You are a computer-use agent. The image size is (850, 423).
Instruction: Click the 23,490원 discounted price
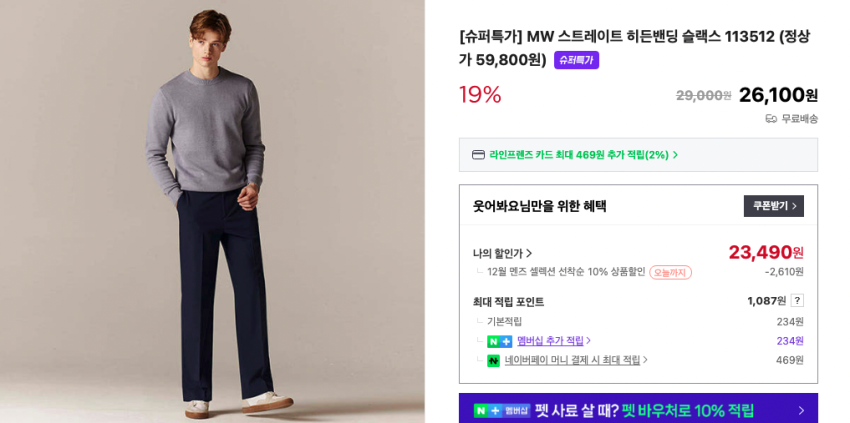tap(766, 253)
